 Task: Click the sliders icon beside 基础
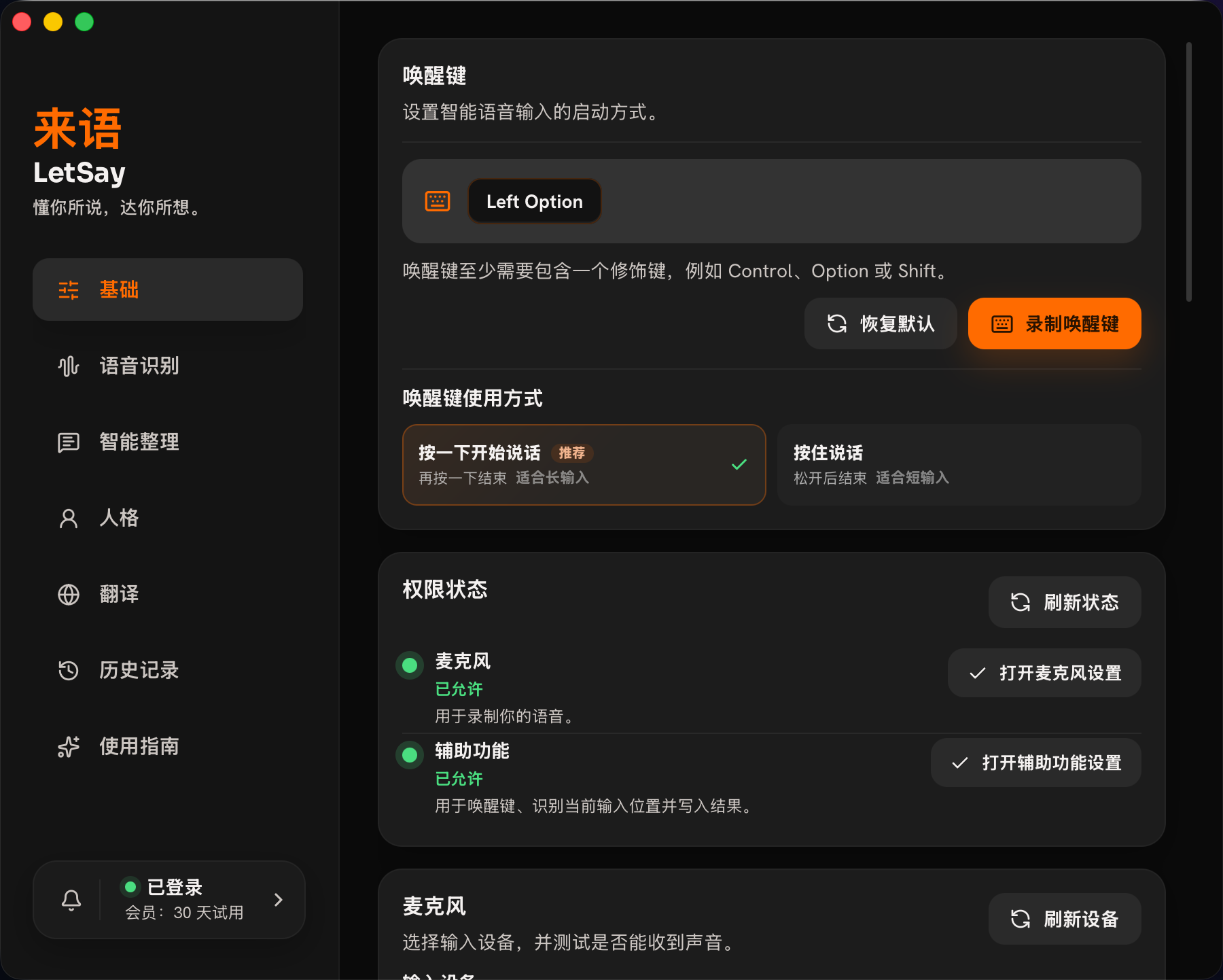(69, 290)
